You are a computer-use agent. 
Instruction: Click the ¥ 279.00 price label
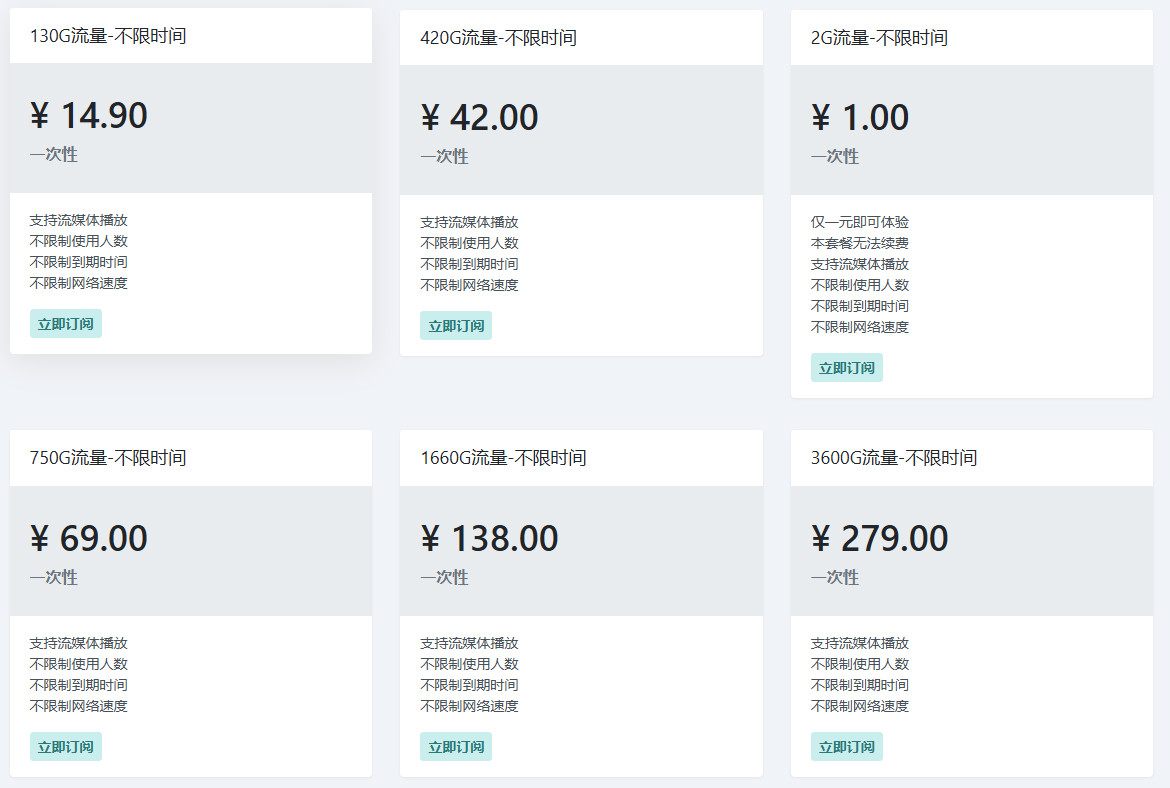[878, 538]
